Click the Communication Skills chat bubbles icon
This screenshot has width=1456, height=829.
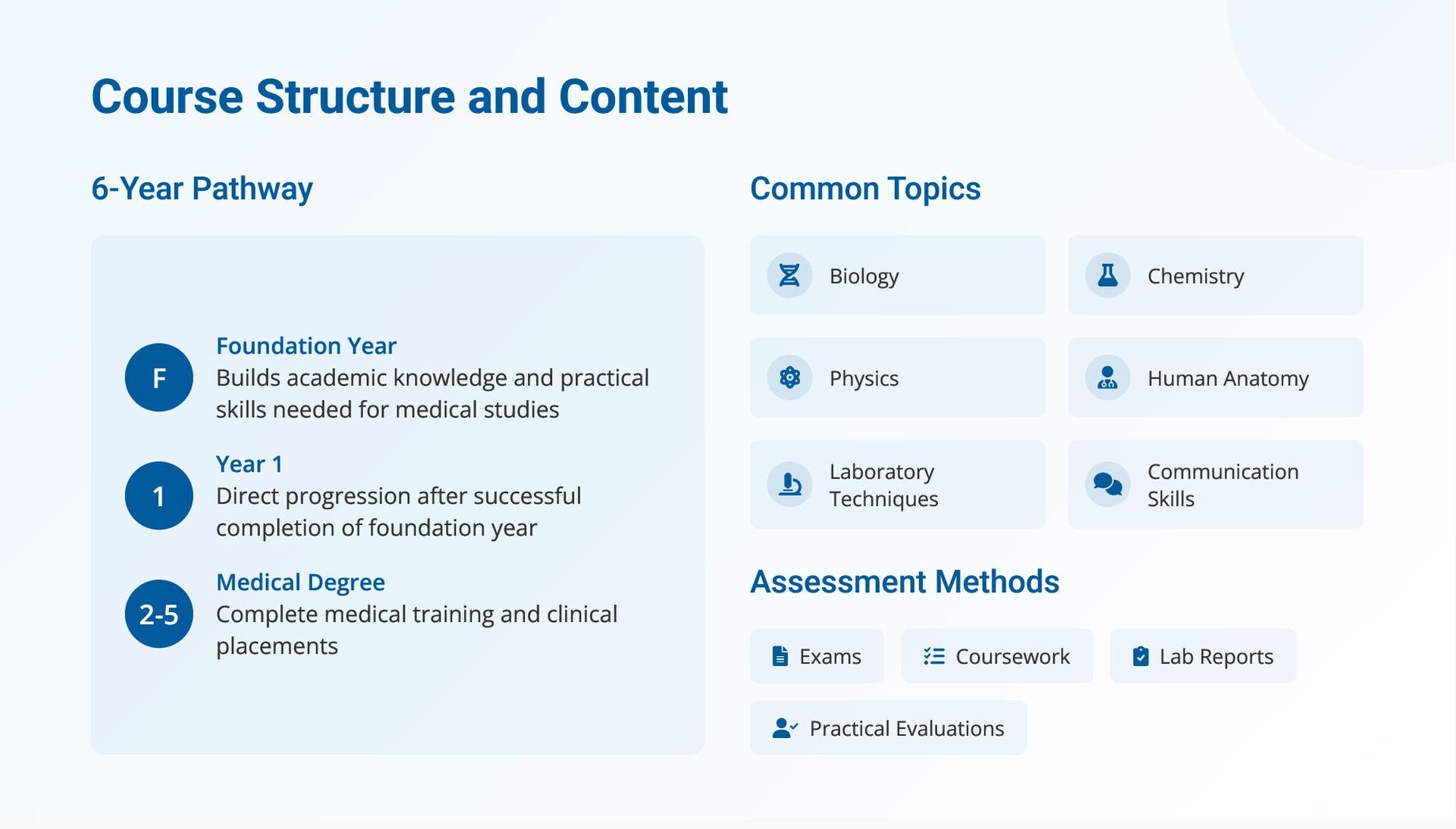coord(1107,484)
